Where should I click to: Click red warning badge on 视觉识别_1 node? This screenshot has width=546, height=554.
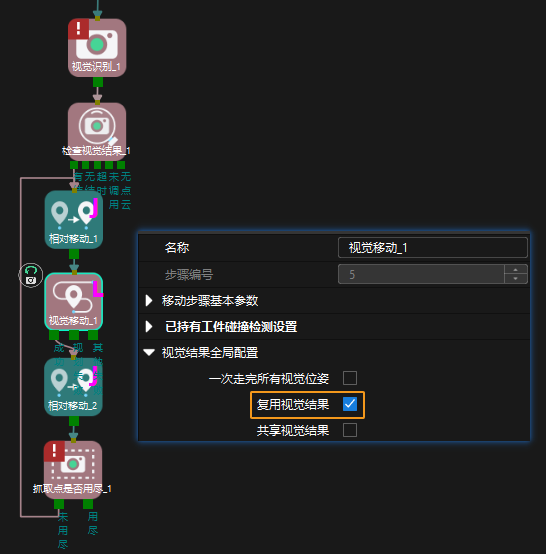tap(78, 29)
